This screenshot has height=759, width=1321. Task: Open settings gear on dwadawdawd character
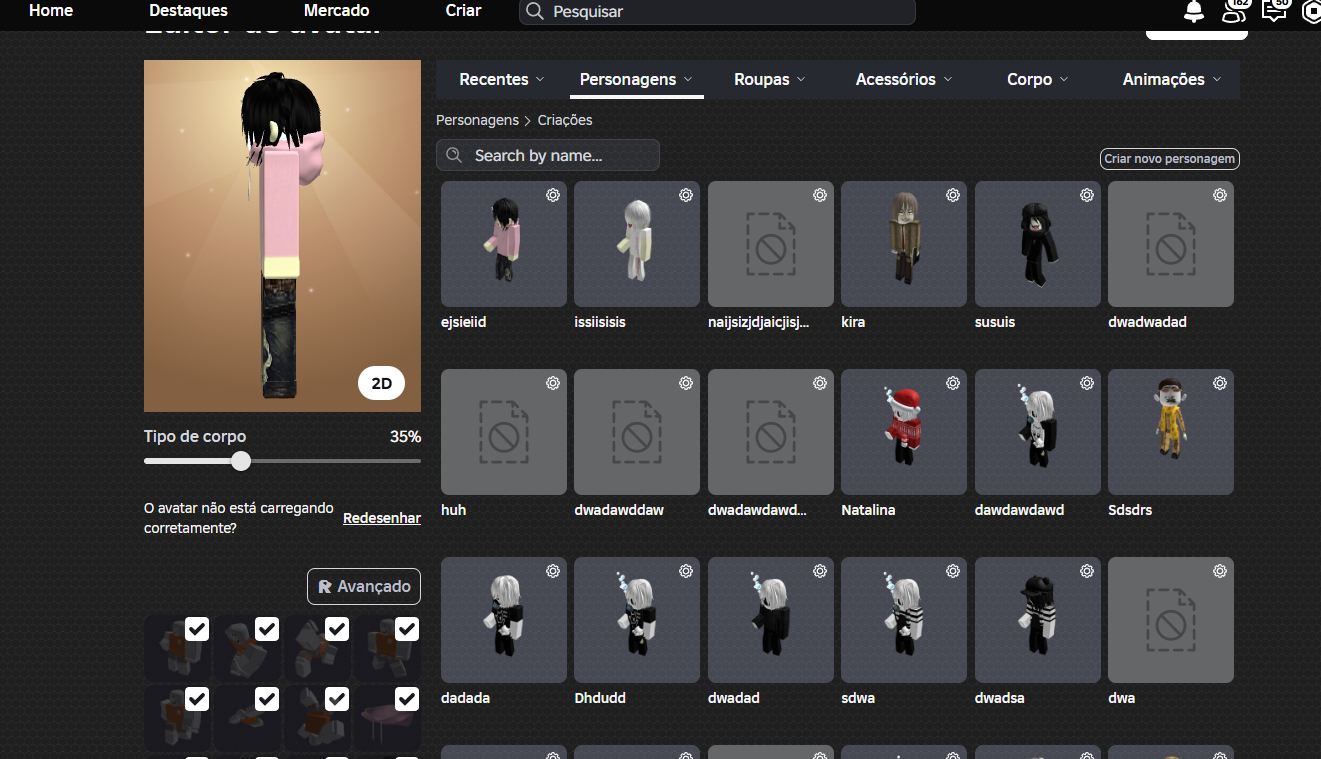(820, 383)
